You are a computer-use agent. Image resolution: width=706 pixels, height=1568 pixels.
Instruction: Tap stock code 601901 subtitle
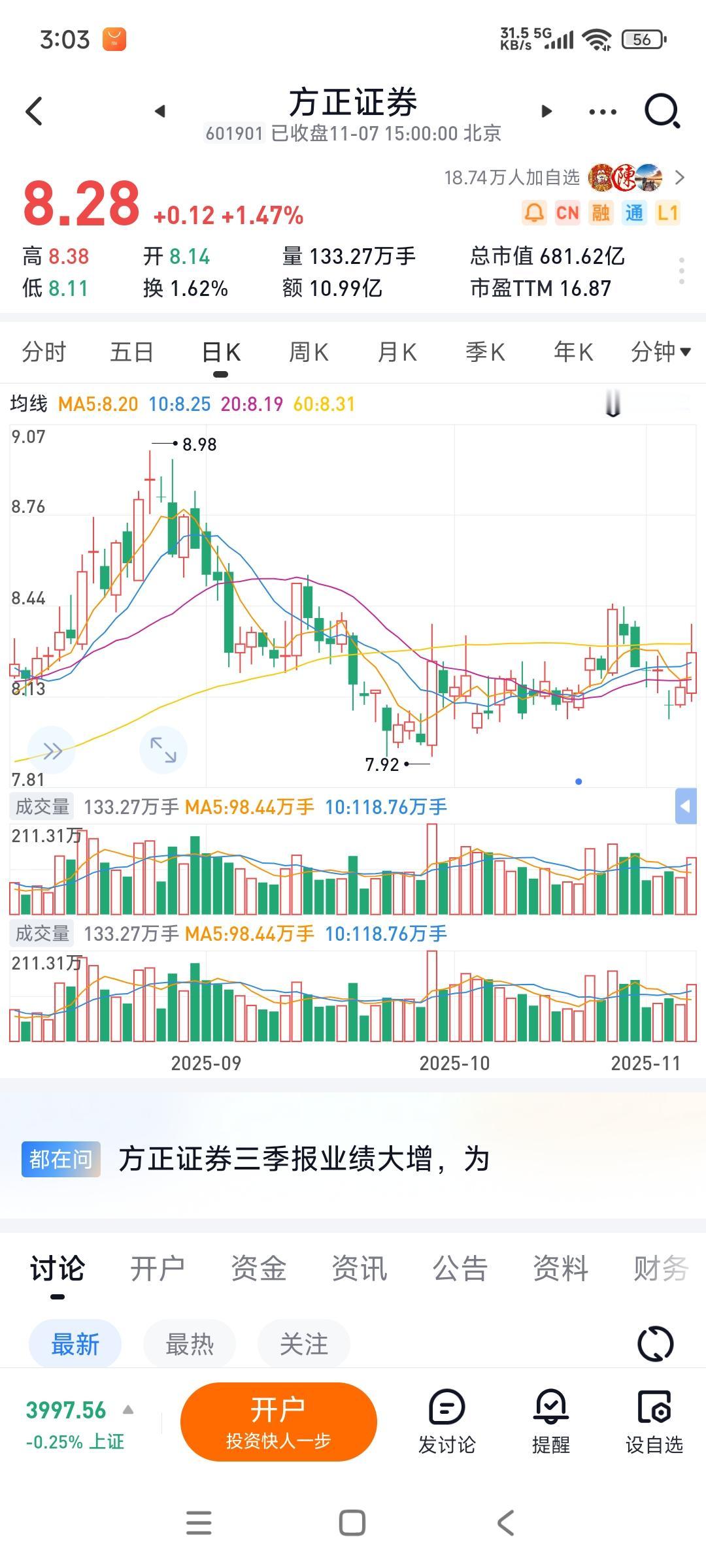[x=234, y=133]
